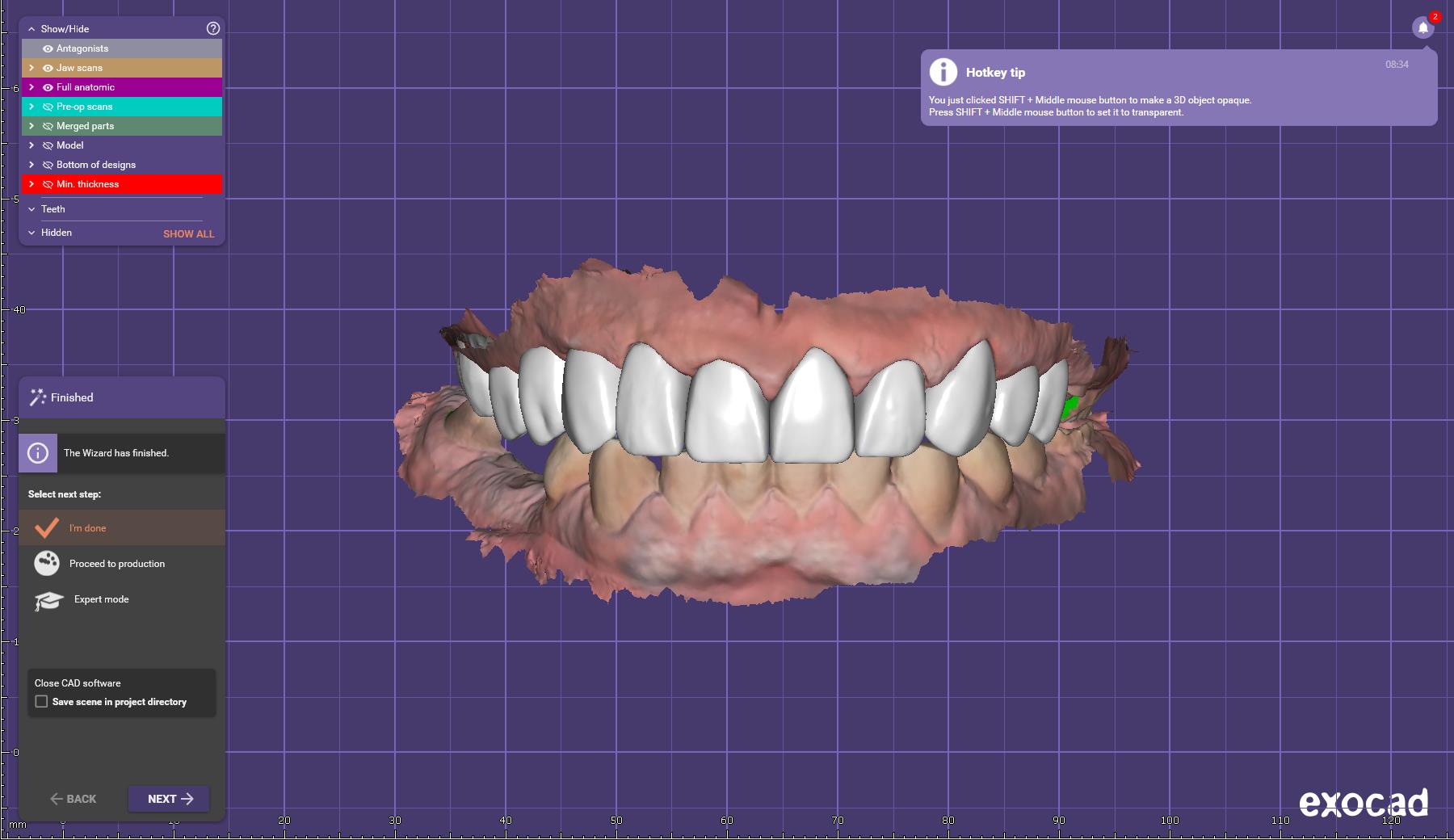Click the Proceed to production icon
Screen dimensions: 1454x840
(47, 563)
